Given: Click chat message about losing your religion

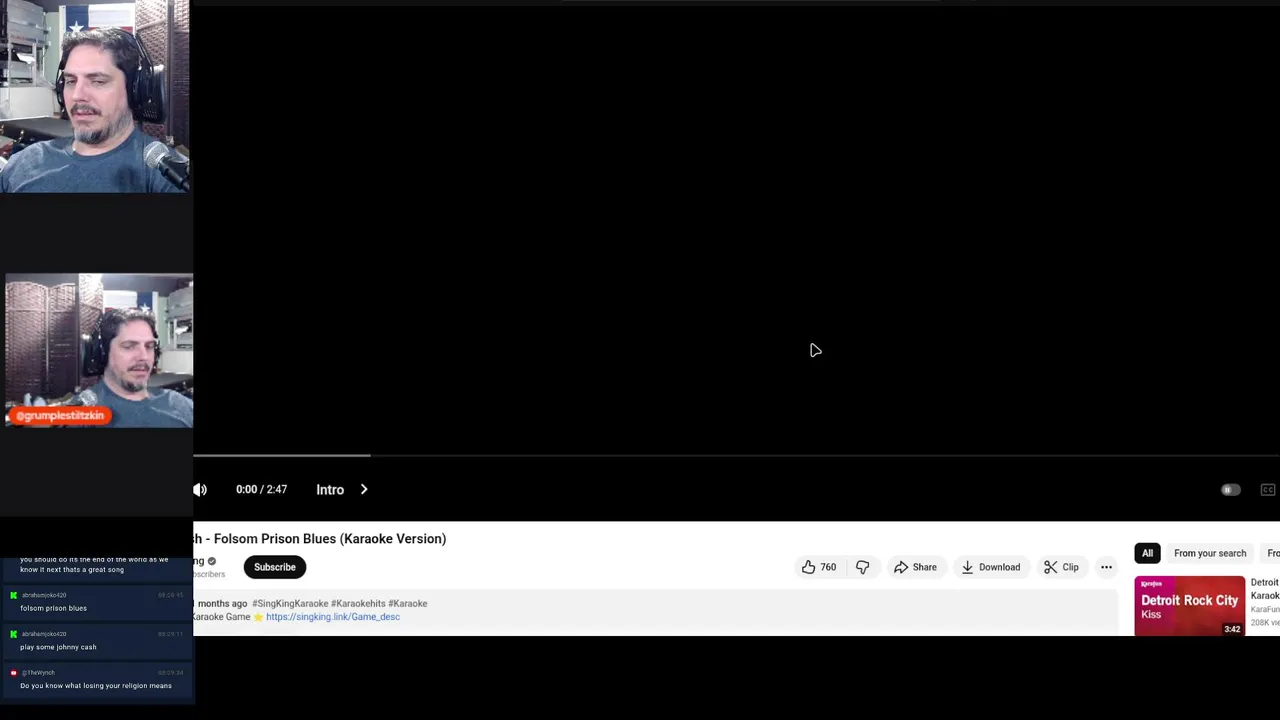Looking at the screenshot, I should click(96, 686).
